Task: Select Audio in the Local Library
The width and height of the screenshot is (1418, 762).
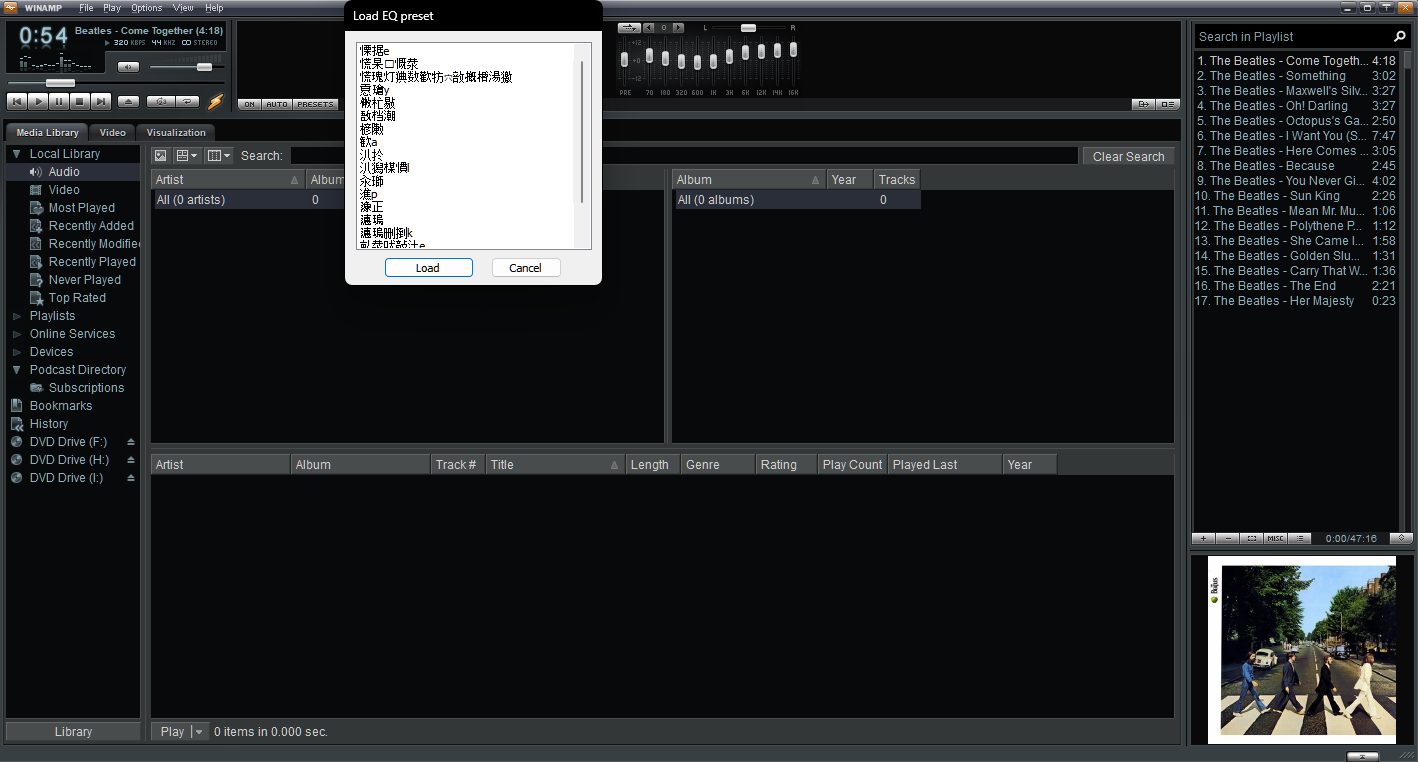Action: click(x=64, y=172)
